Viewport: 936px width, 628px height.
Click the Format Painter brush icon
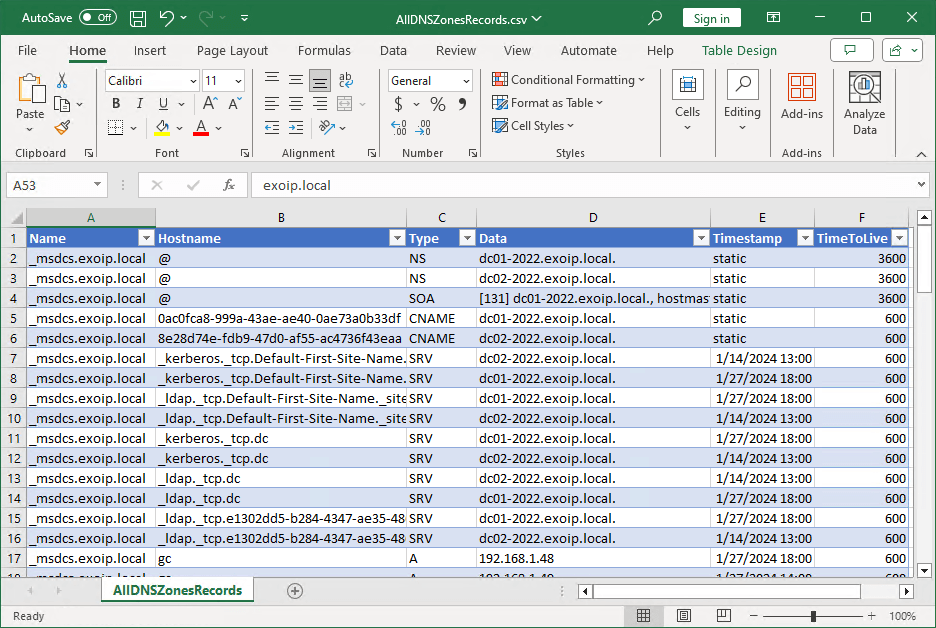62,127
